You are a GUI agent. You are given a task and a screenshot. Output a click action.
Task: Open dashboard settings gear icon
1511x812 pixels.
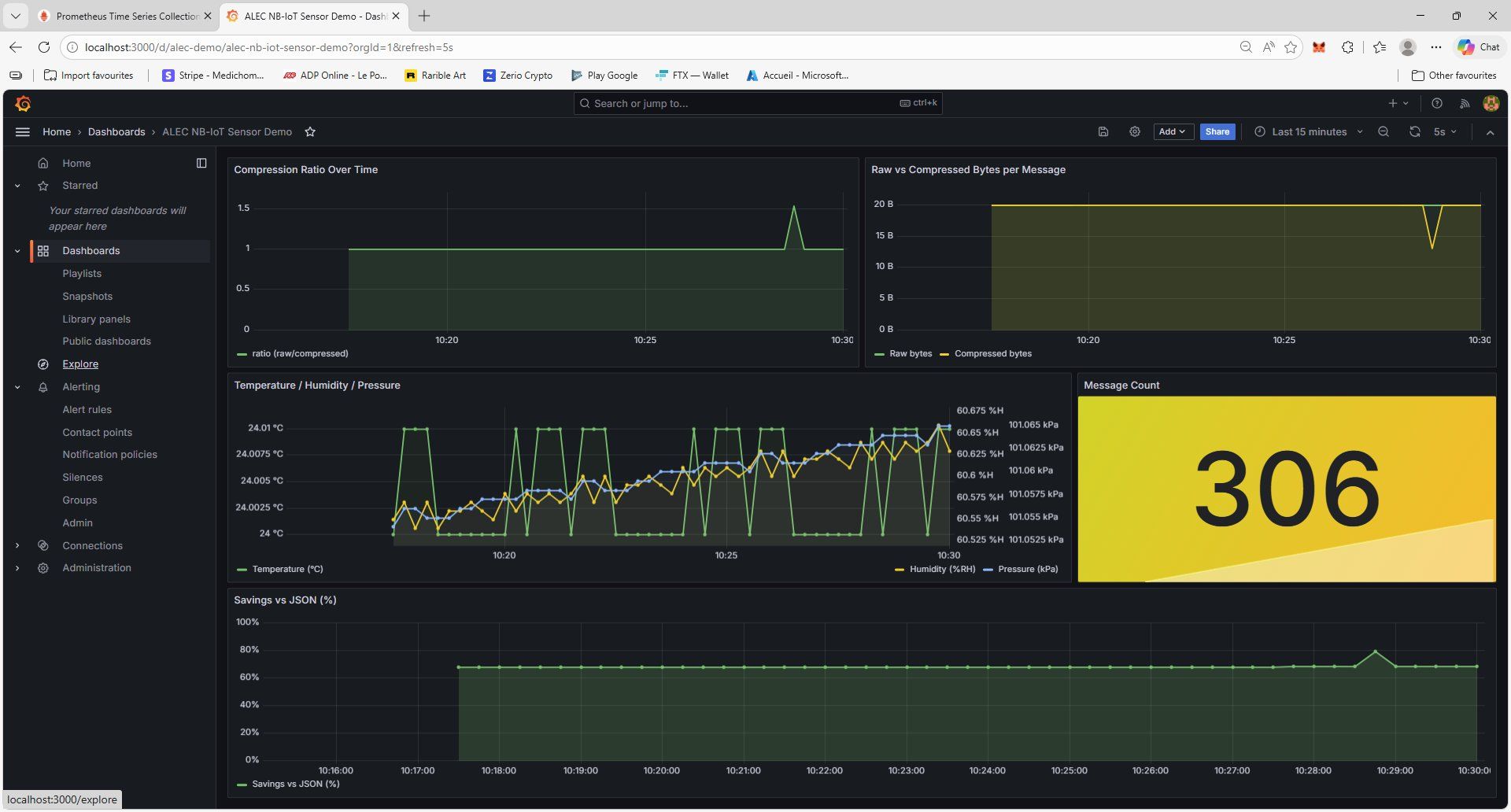click(x=1135, y=132)
